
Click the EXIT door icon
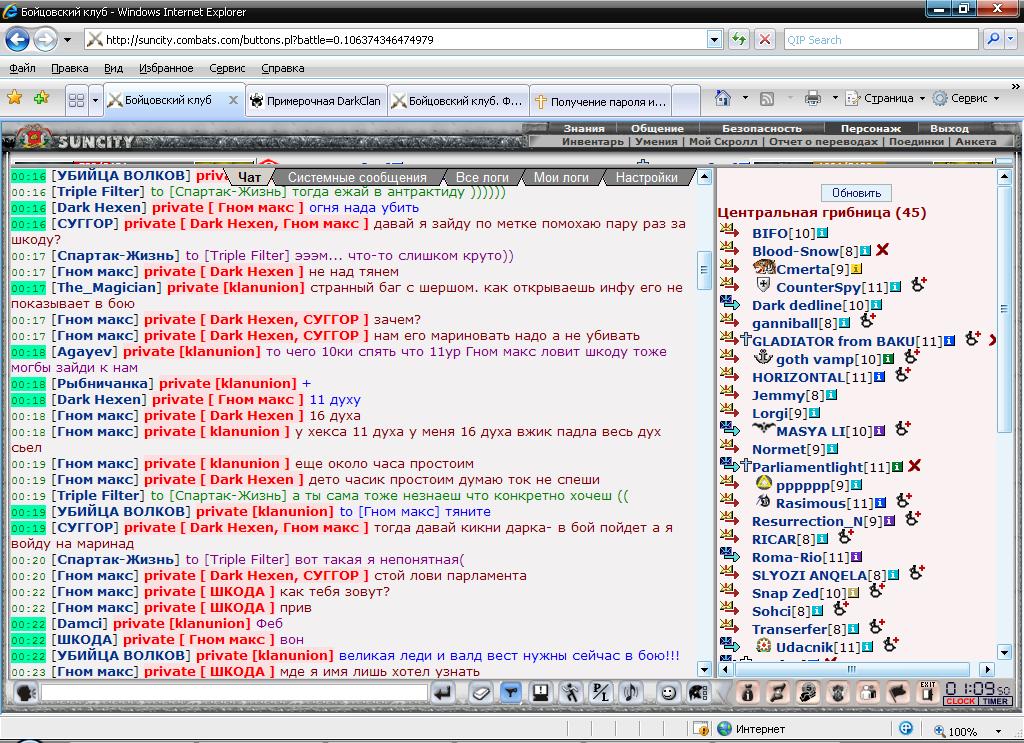tap(927, 692)
